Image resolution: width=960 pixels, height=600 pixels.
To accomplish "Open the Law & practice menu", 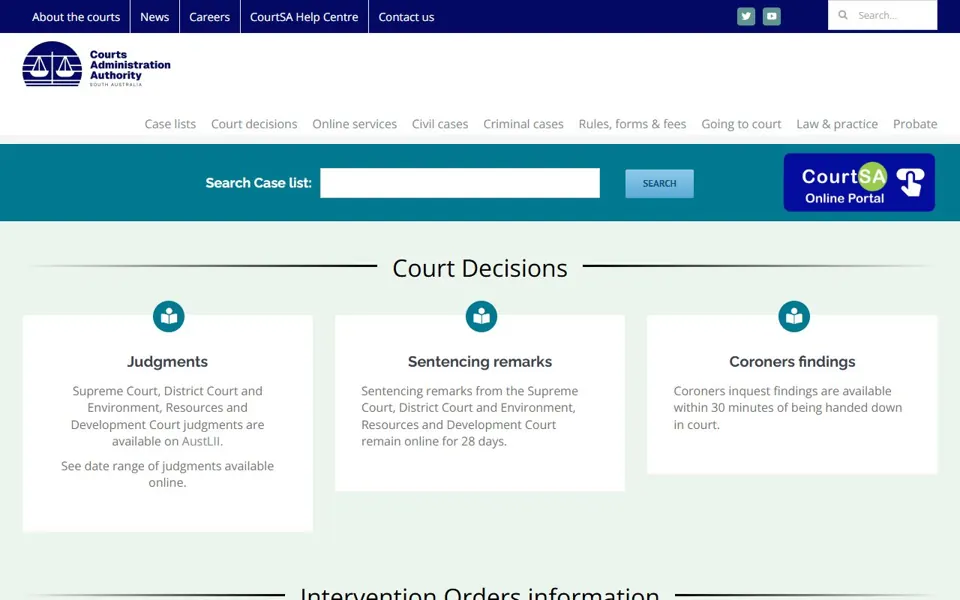I will 836,124.
